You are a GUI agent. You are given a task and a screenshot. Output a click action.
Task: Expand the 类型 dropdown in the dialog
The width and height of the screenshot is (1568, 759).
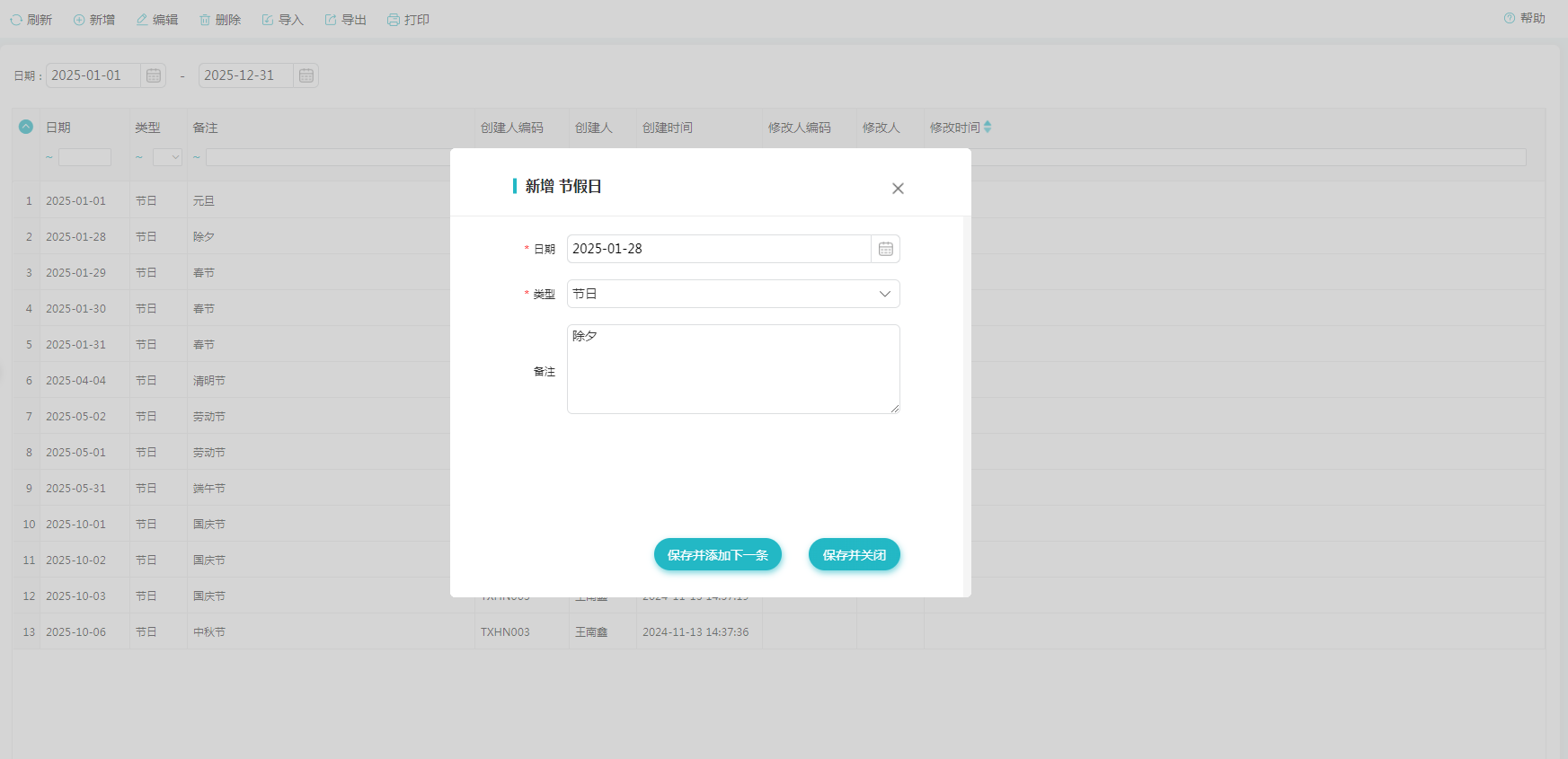click(884, 294)
